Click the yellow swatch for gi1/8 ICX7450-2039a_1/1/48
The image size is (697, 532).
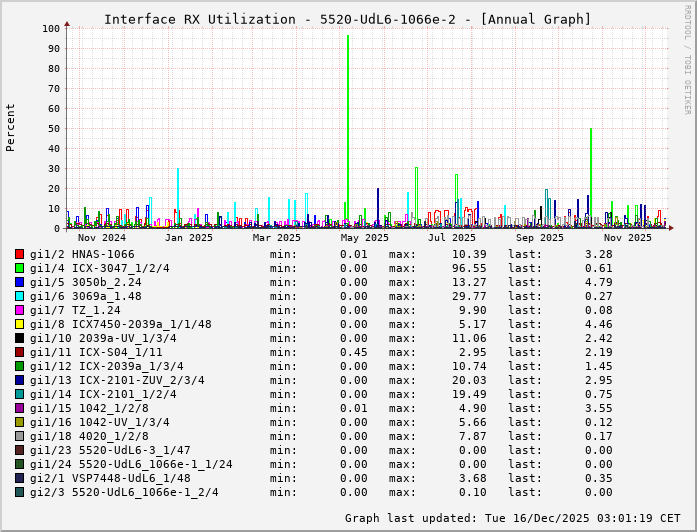(19, 324)
